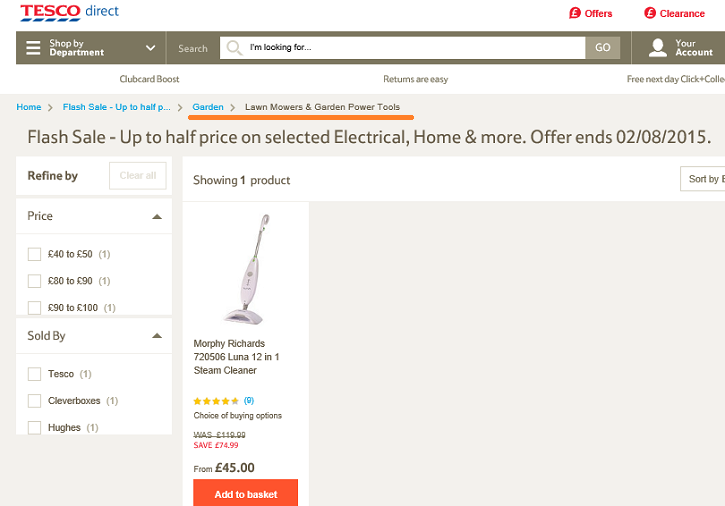The image size is (725, 506).
Task: Go to Garden breadcrumb
Action: pyautogui.click(x=208, y=107)
